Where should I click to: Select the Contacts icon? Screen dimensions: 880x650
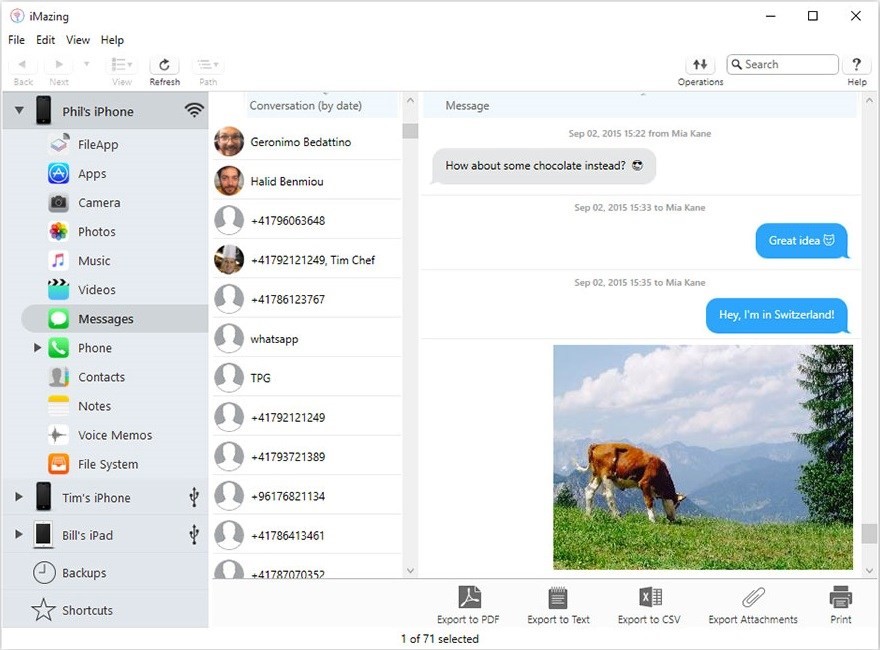[59, 377]
